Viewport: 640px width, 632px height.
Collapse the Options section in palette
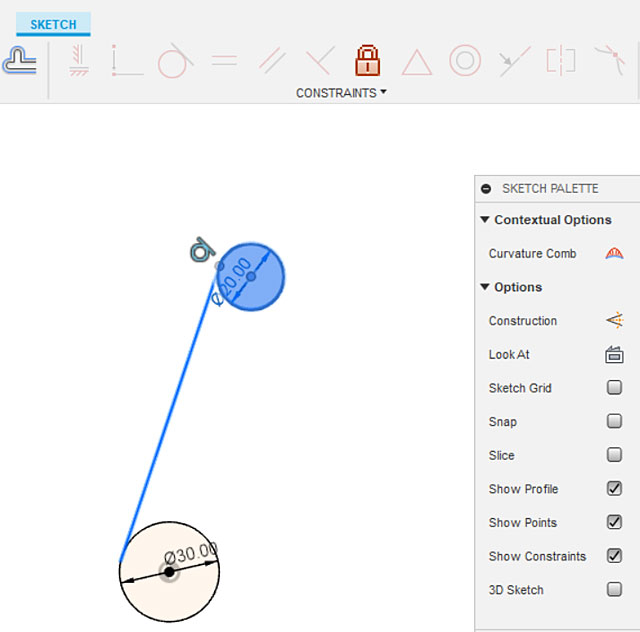[485, 287]
